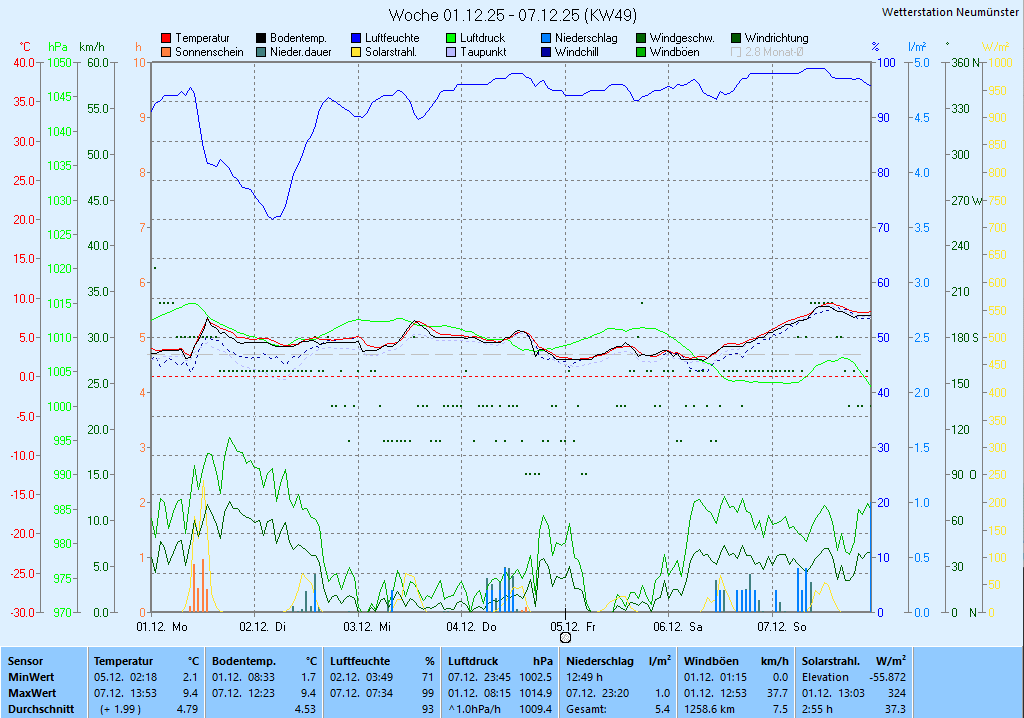Click the black Bodentemp. legend square
1024x718 pixels.
coord(261,38)
